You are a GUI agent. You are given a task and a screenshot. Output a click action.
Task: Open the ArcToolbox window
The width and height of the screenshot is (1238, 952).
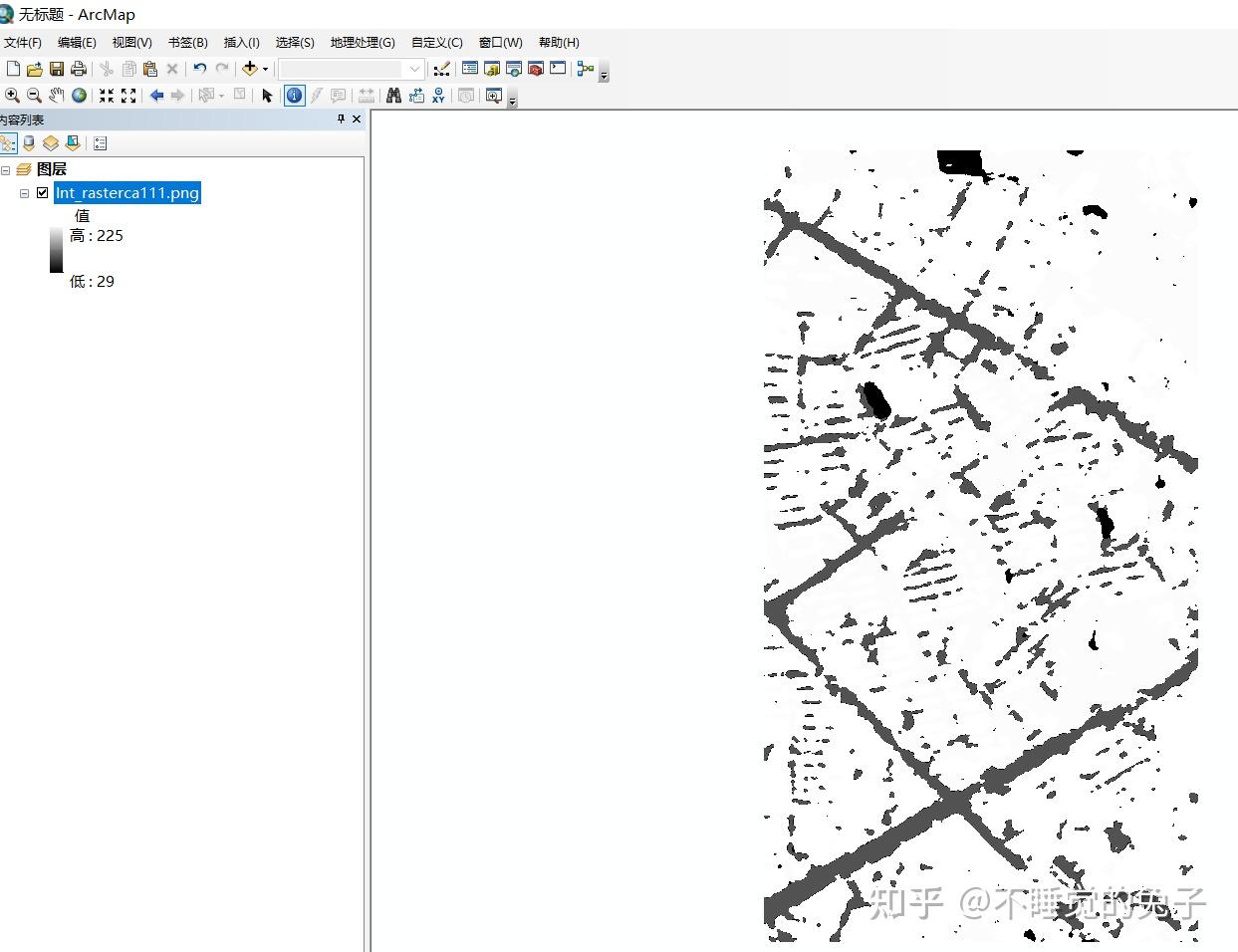[x=536, y=69]
